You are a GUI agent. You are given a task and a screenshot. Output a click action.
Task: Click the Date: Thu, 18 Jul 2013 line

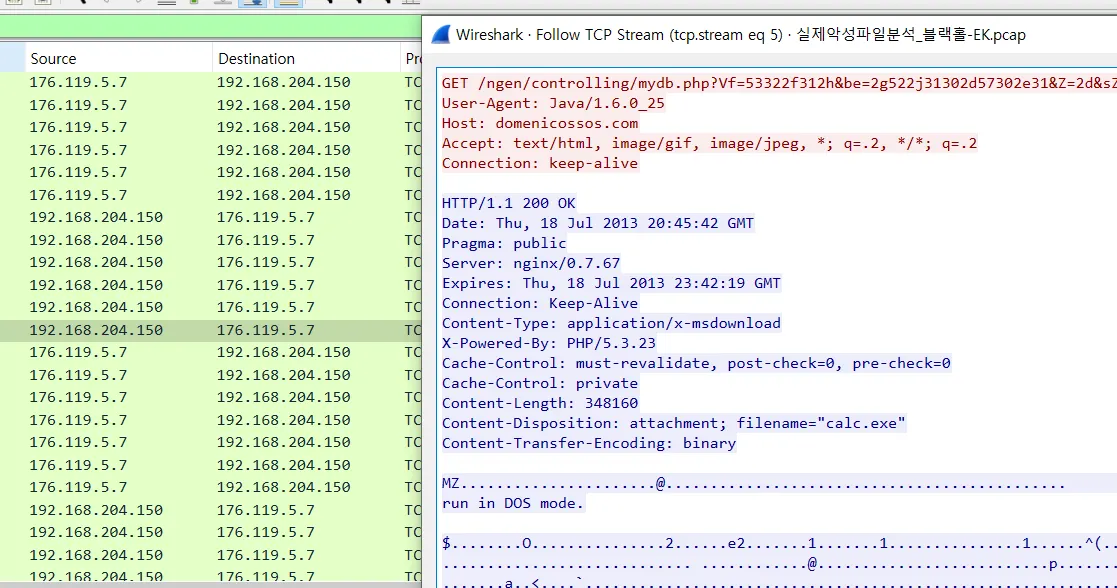[x=598, y=223]
